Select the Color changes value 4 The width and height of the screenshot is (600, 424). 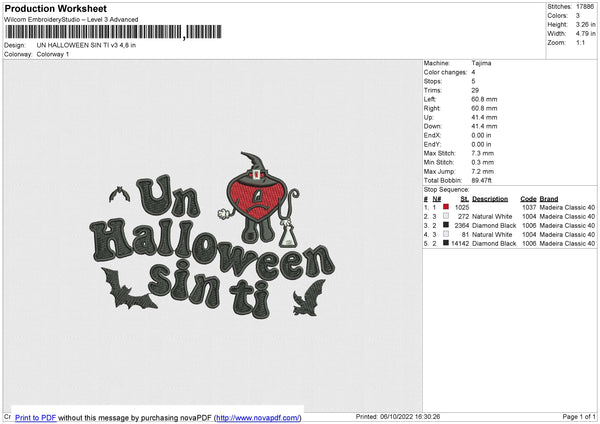[x=473, y=72]
